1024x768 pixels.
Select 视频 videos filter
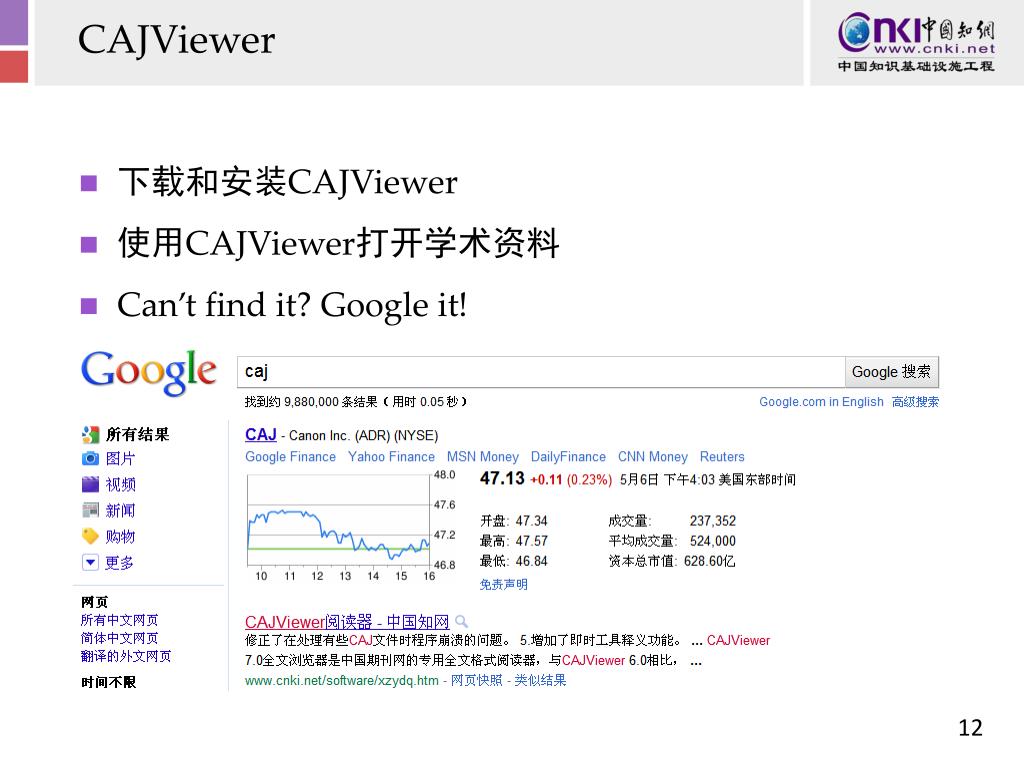coord(121,485)
